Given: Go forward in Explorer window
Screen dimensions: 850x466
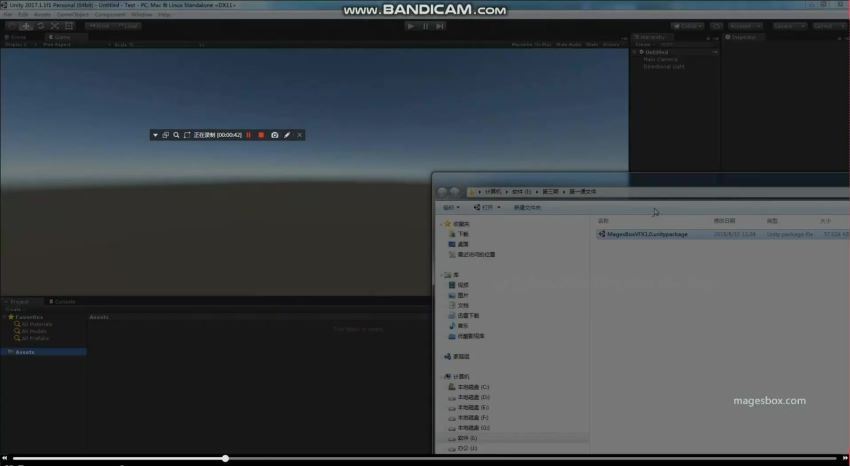Looking at the screenshot, I should pos(455,192).
